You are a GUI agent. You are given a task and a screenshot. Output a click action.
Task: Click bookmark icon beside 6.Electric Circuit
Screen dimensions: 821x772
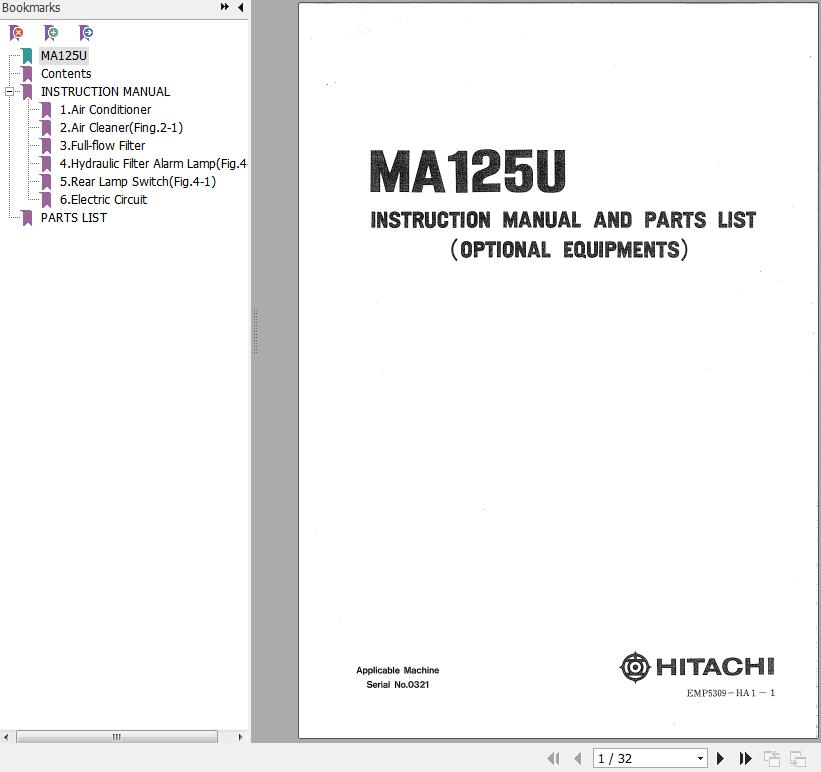click(x=46, y=200)
